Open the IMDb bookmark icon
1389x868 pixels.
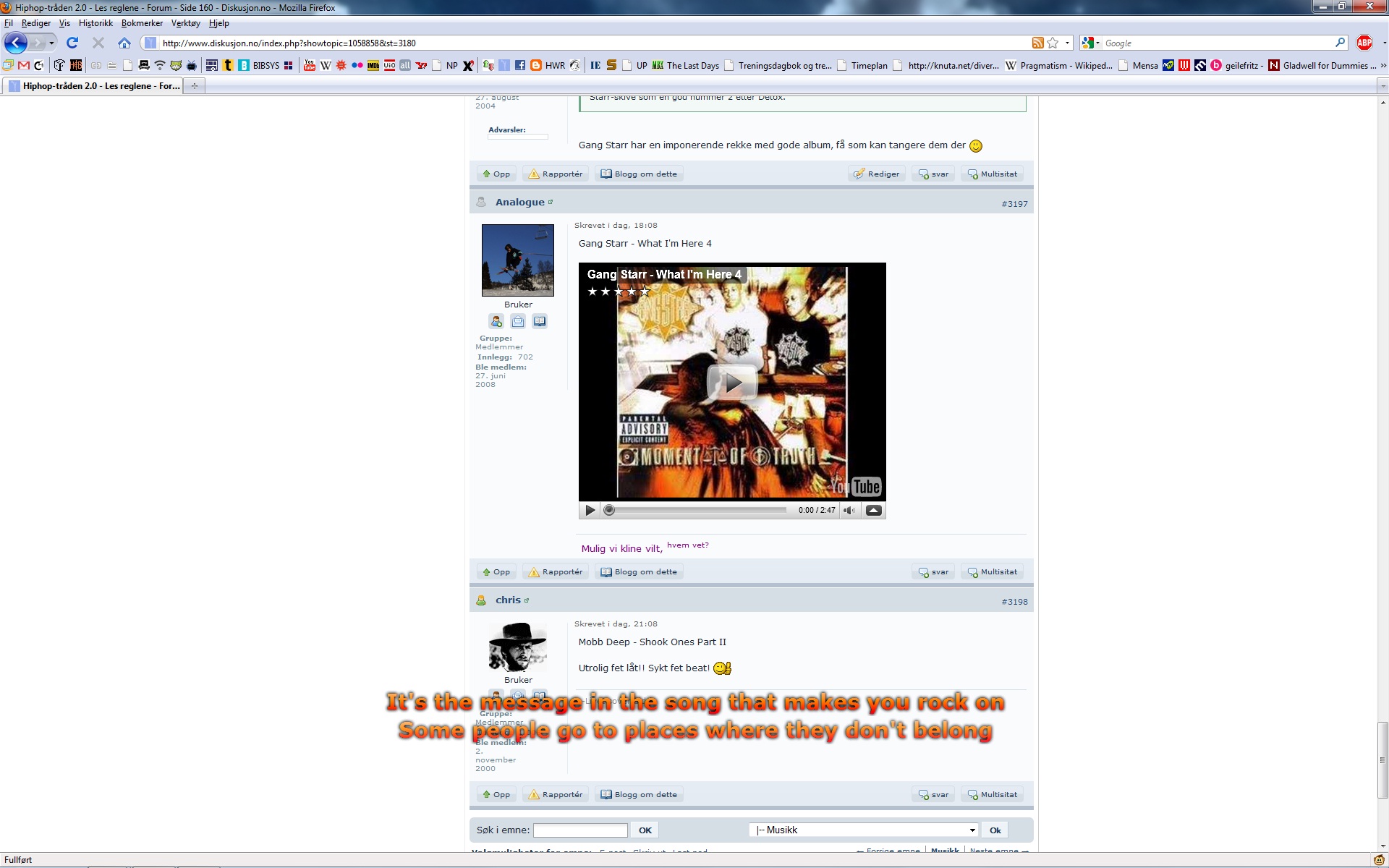373,65
